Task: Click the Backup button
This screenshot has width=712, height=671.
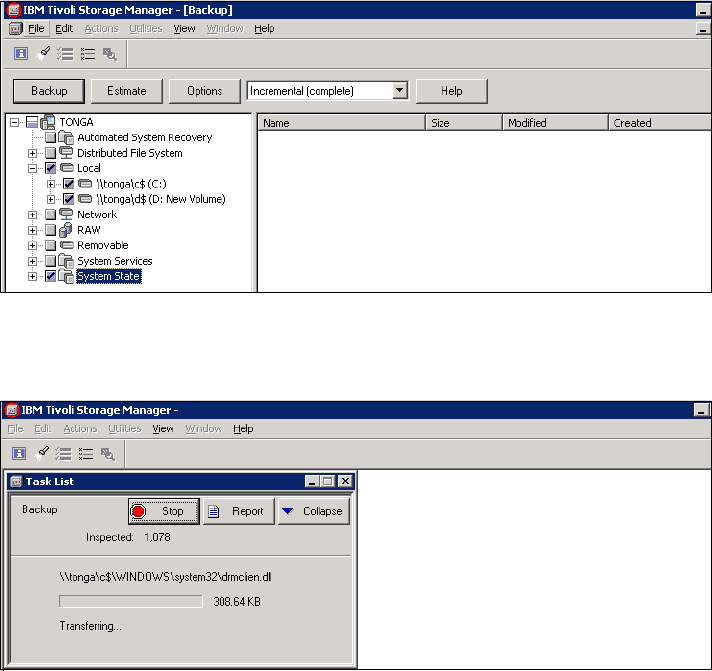Action: click(x=49, y=91)
